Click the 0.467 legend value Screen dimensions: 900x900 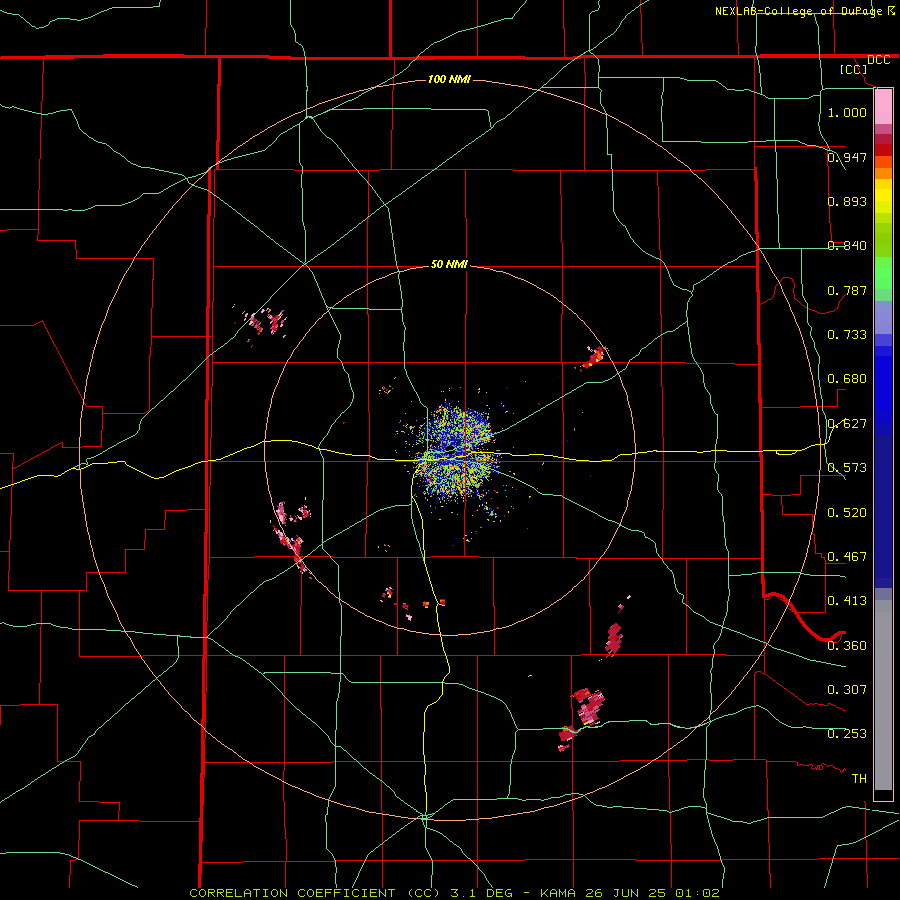[x=847, y=556]
